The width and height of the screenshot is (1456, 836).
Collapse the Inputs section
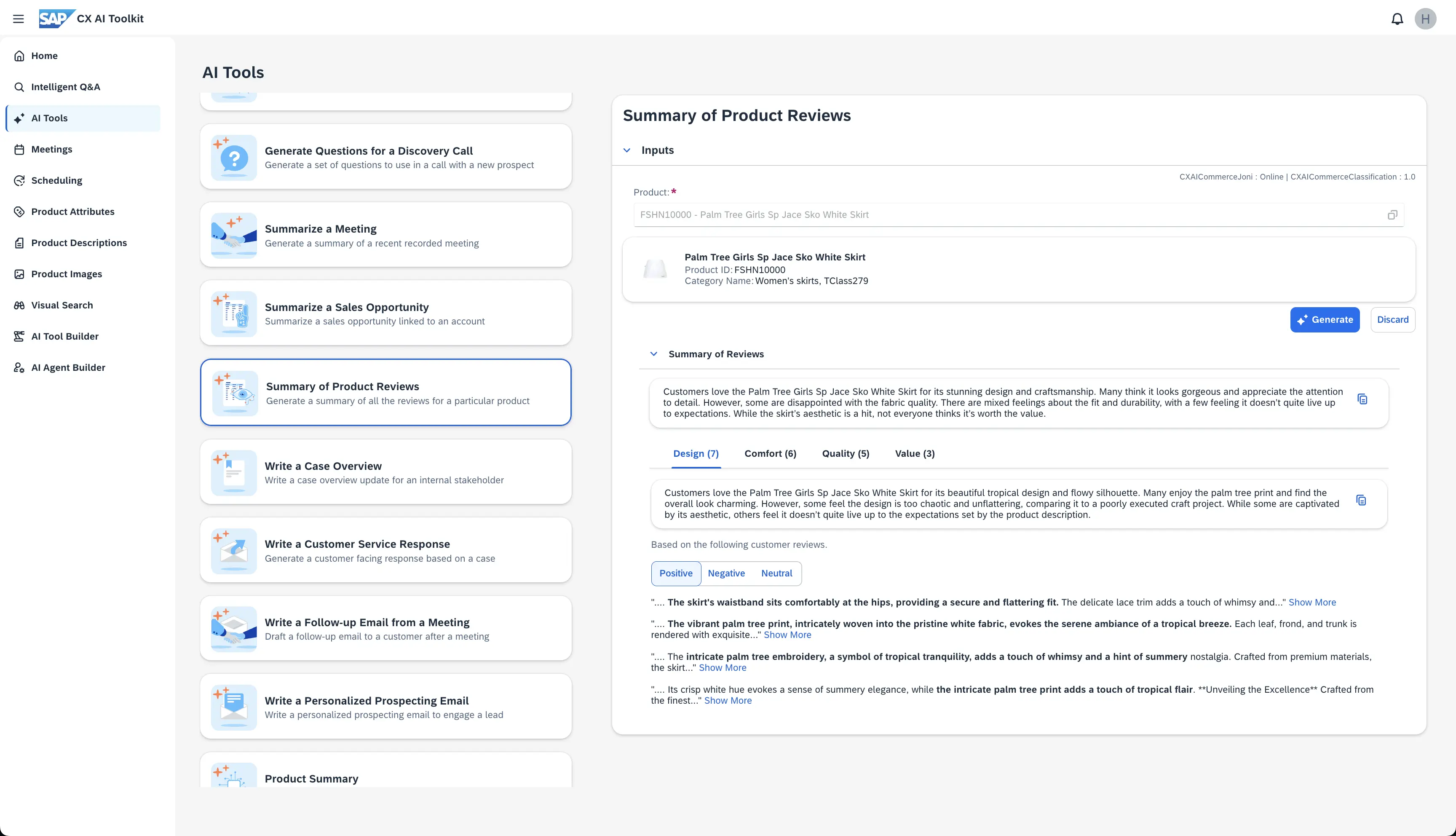point(627,150)
